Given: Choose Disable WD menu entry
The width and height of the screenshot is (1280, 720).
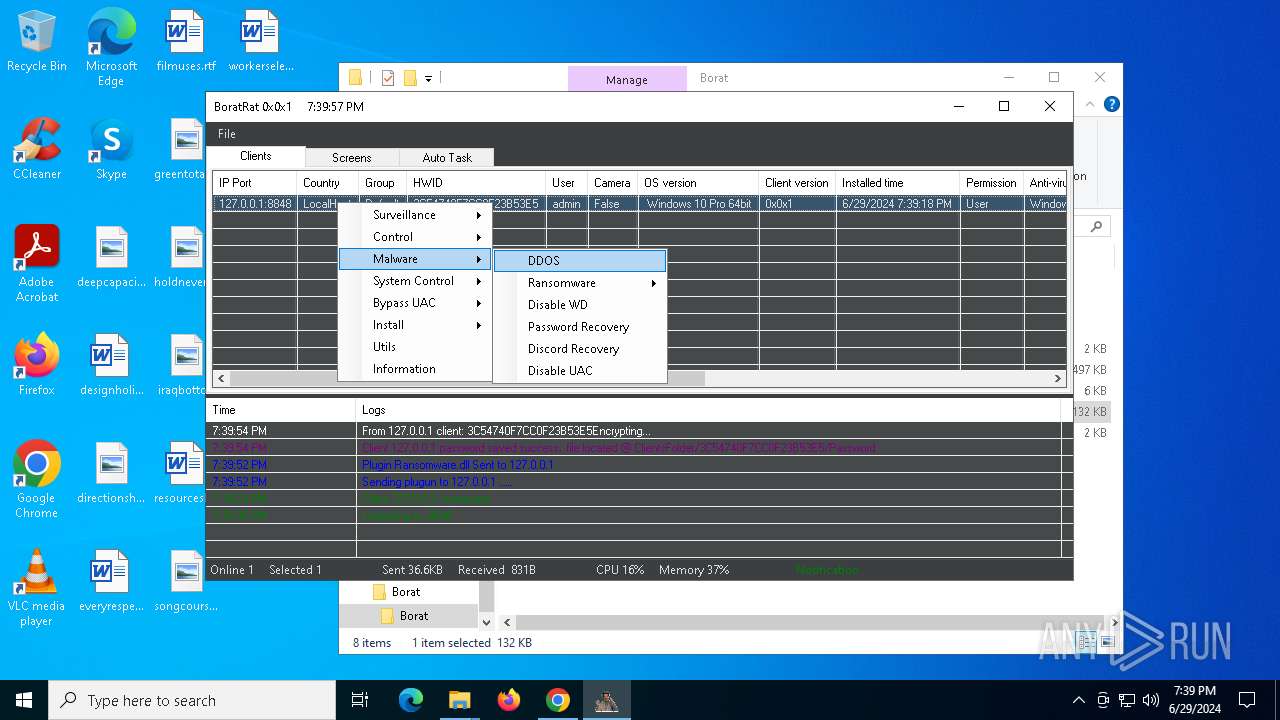Looking at the screenshot, I should click(x=580, y=305).
